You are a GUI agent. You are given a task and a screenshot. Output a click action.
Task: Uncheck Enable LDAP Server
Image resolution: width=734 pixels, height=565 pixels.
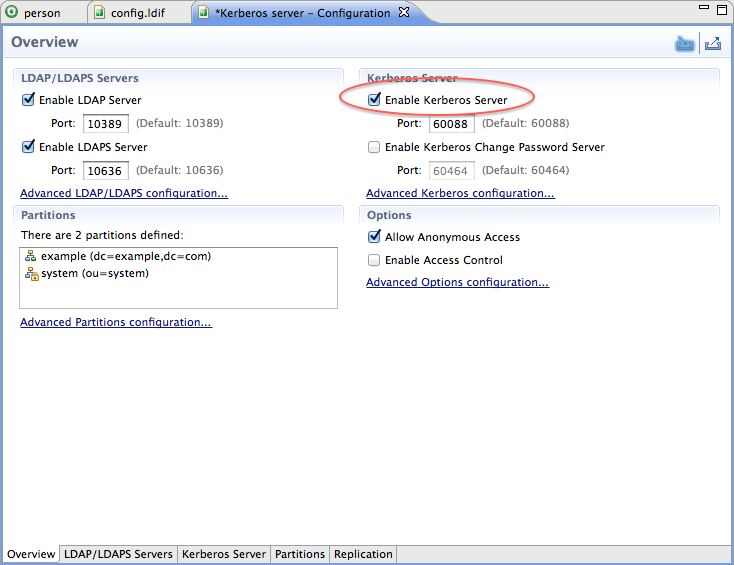coord(28,100)
